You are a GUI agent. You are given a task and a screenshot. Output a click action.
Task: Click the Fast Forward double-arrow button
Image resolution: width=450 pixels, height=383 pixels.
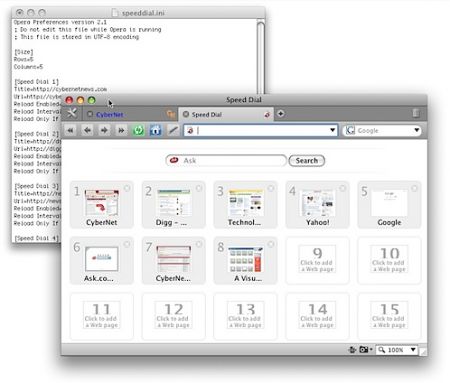(x=121, y=130)
